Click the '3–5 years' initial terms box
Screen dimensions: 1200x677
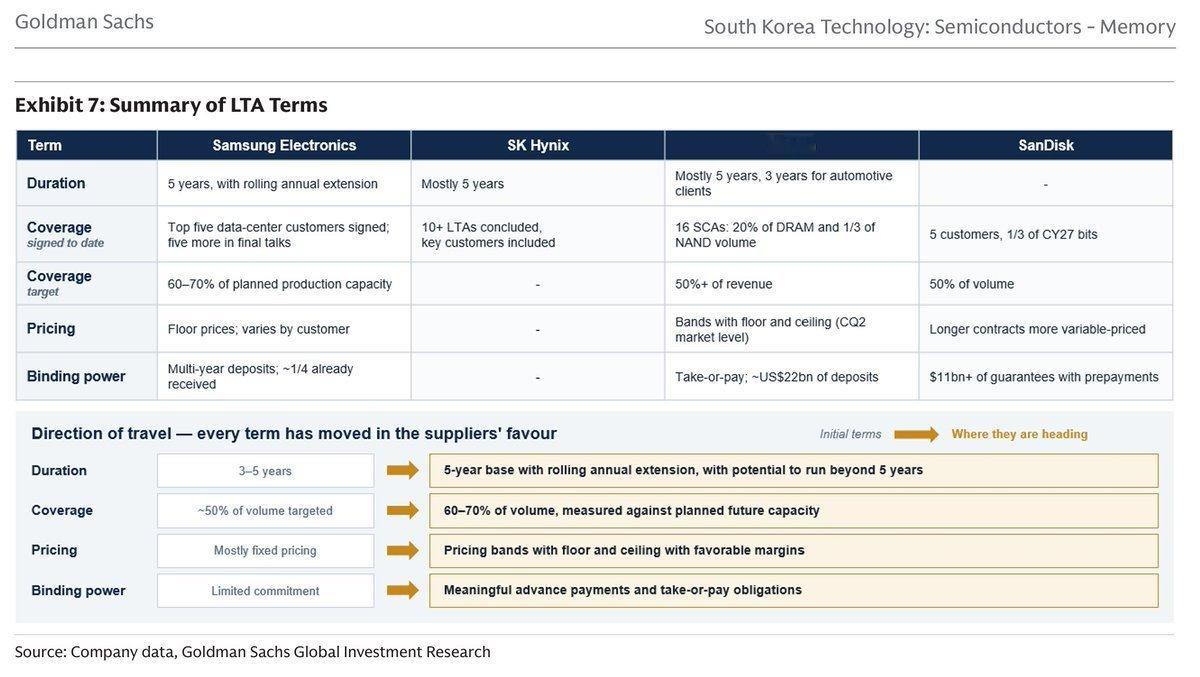266,470
